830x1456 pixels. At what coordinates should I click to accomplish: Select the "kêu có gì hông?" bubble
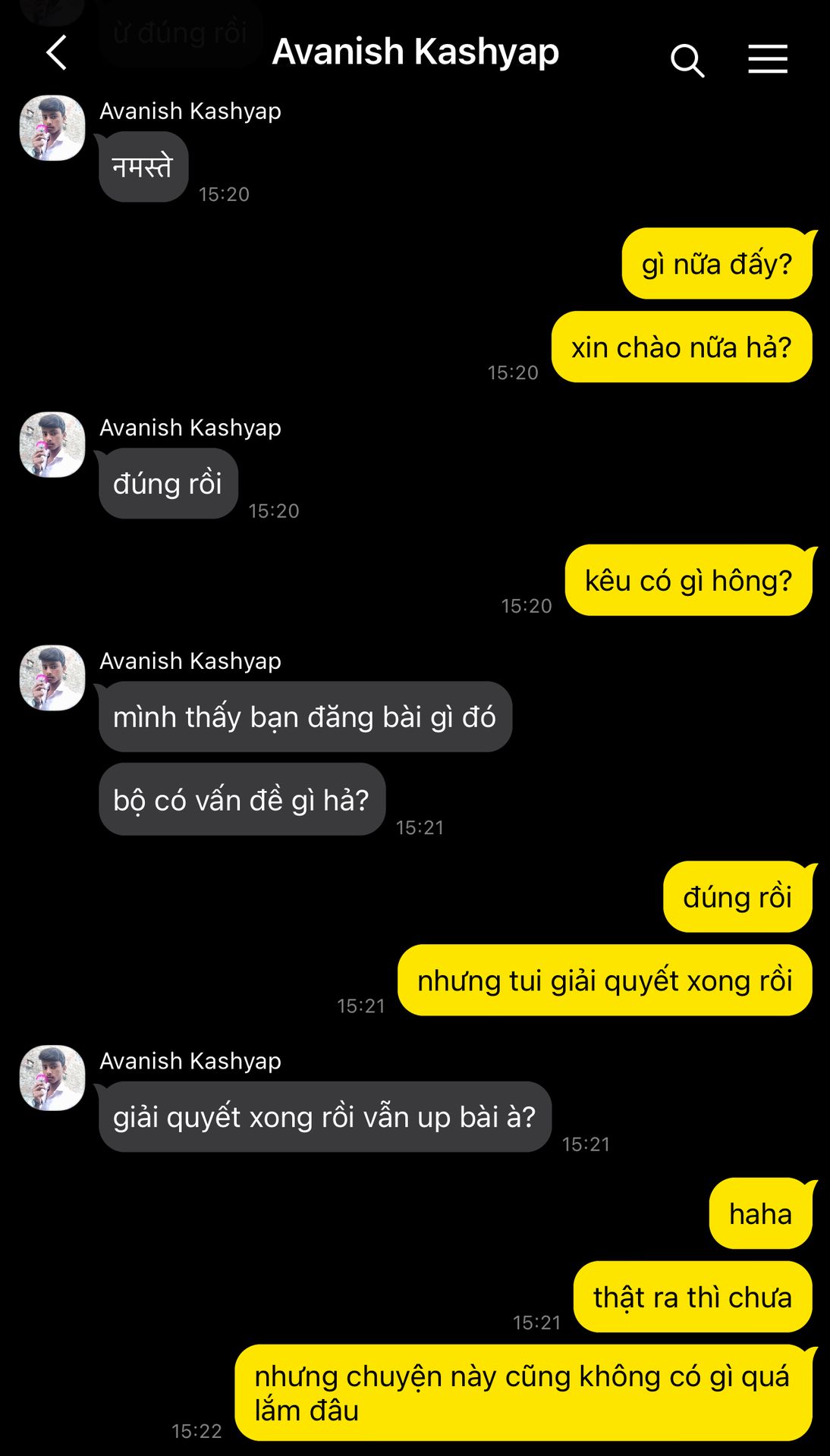pos(688,580)
